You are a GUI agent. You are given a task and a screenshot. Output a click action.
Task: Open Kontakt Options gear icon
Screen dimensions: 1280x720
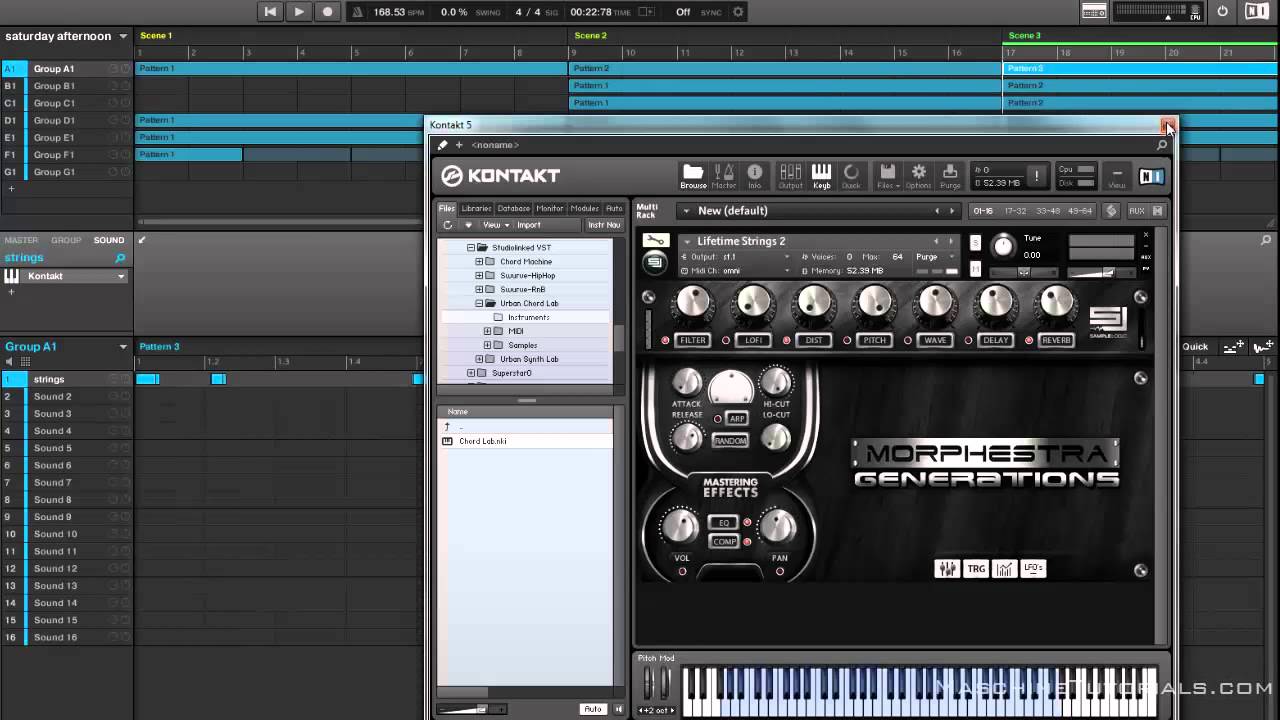(918, 176)
